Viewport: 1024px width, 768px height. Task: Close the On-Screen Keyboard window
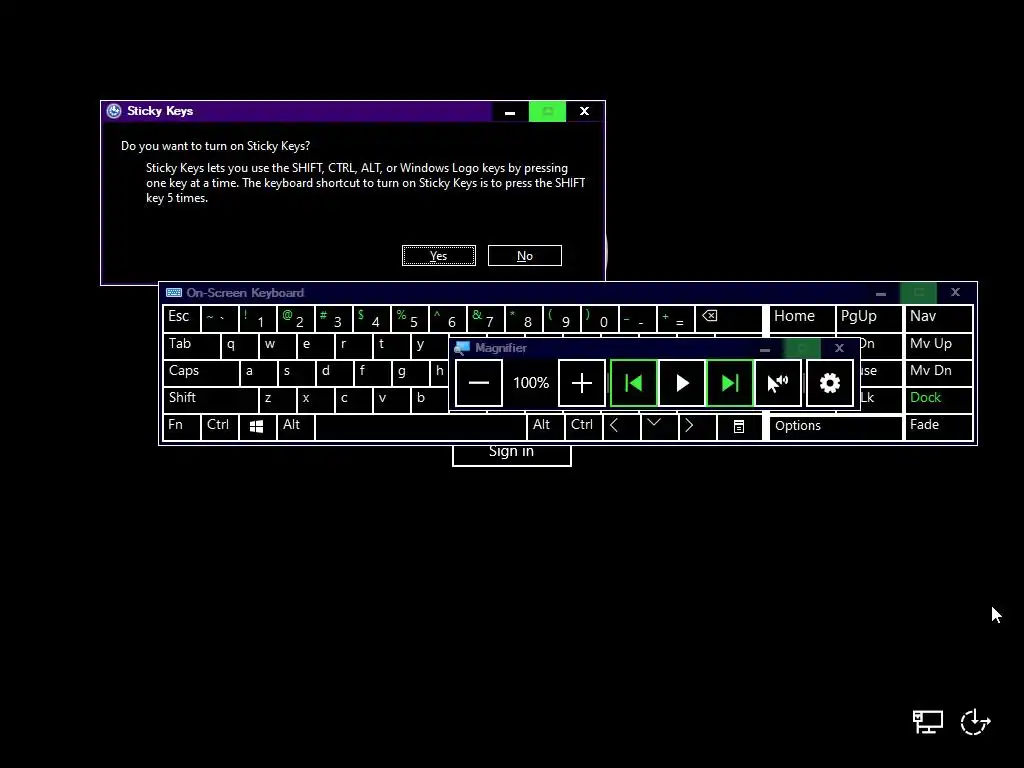coord(955,293)
